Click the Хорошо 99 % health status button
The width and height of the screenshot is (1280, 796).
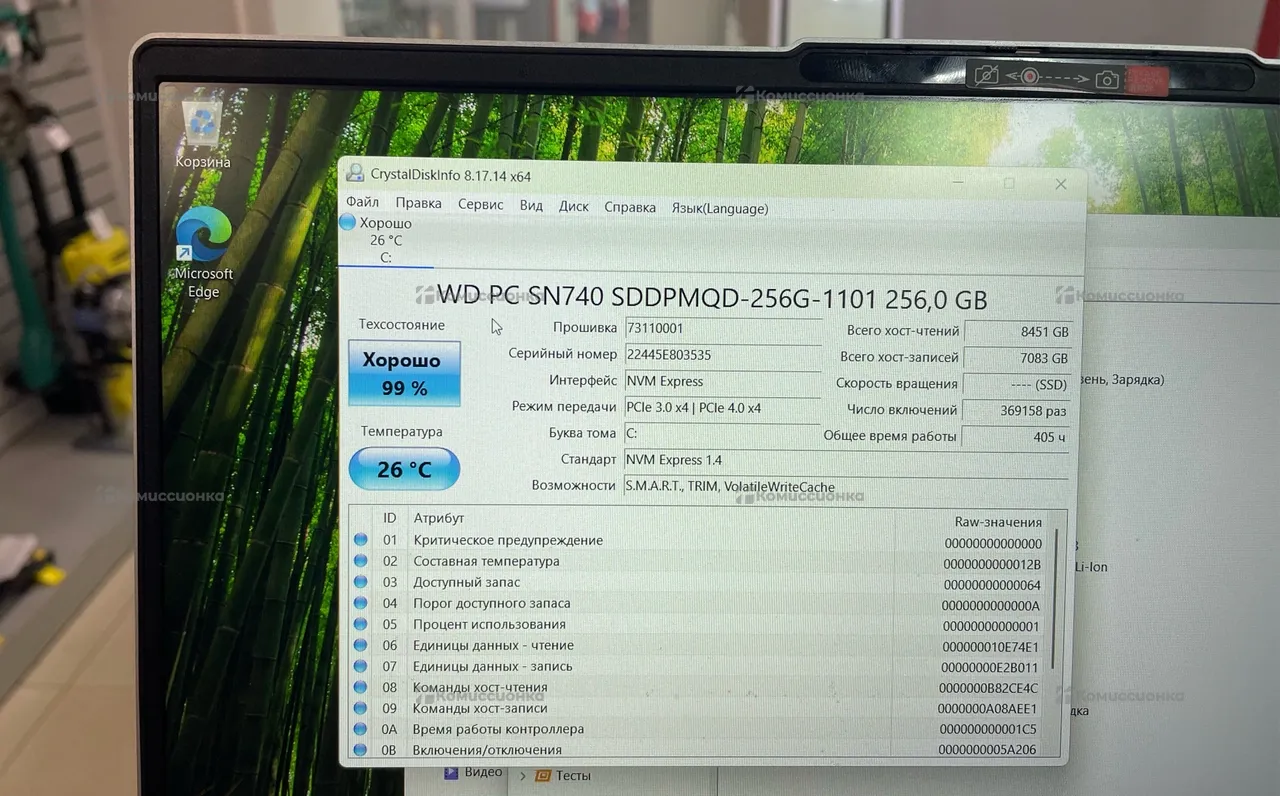404,373
